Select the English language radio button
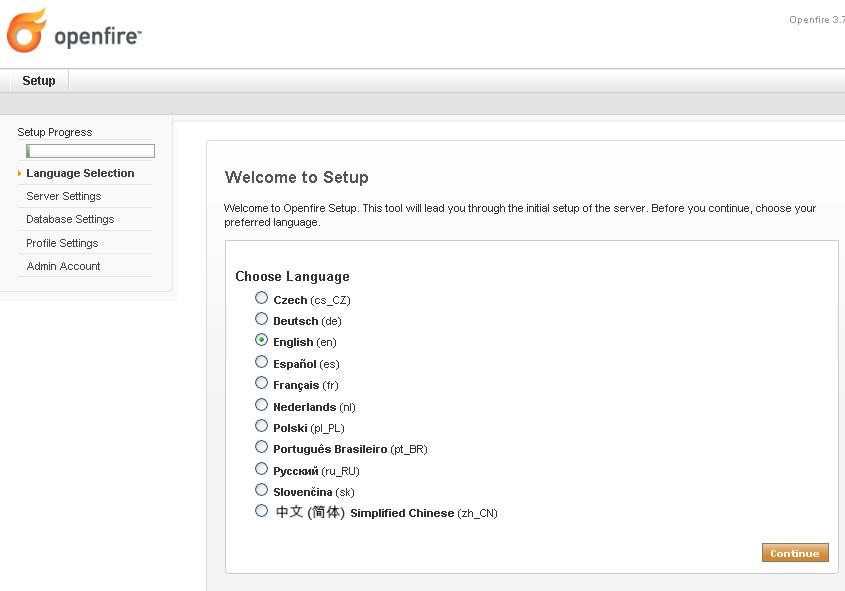The image size is (845, 591). pyautogui.click(x=261, y=340)
